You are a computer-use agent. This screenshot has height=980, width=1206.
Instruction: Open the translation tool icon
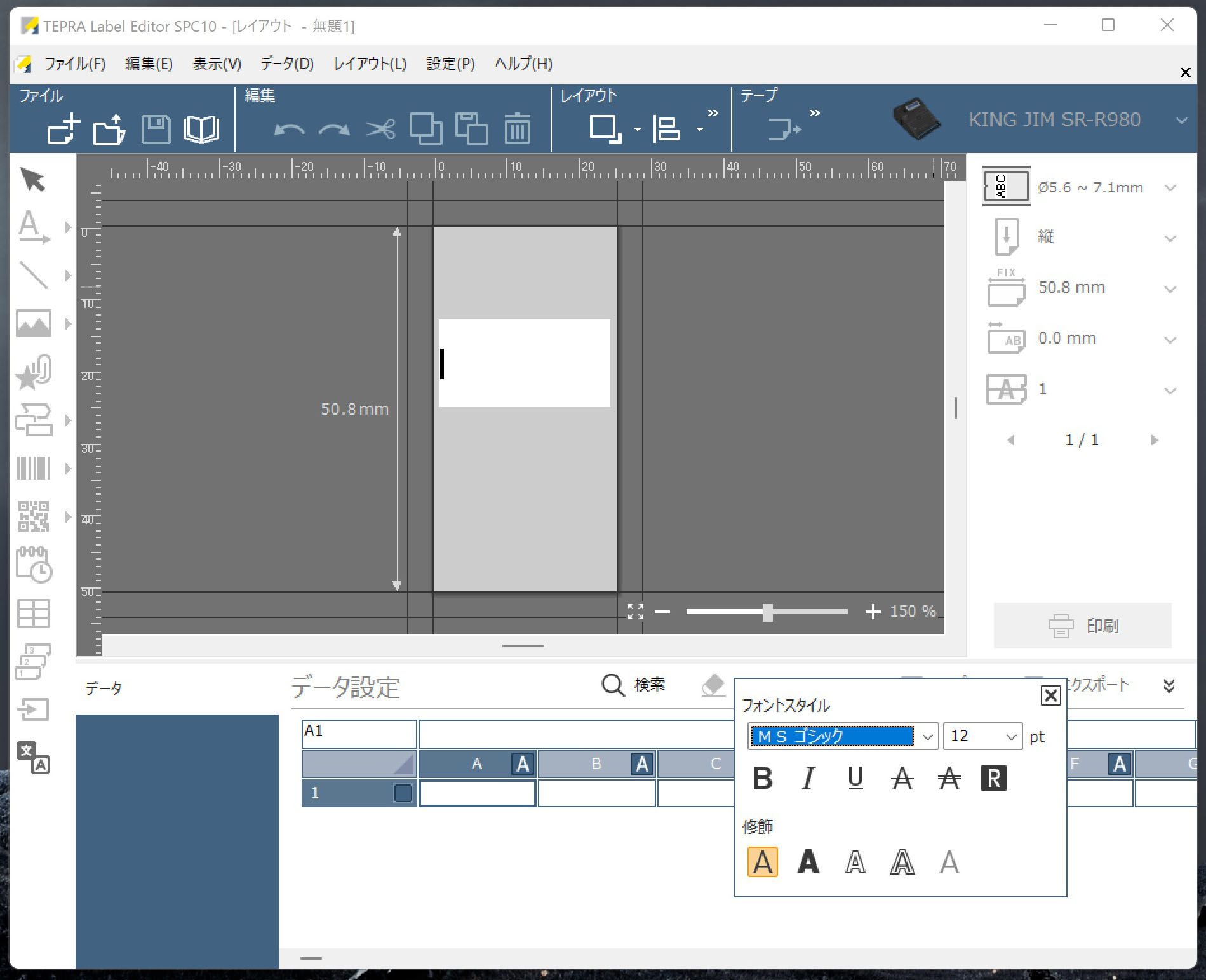pos(33,757)
